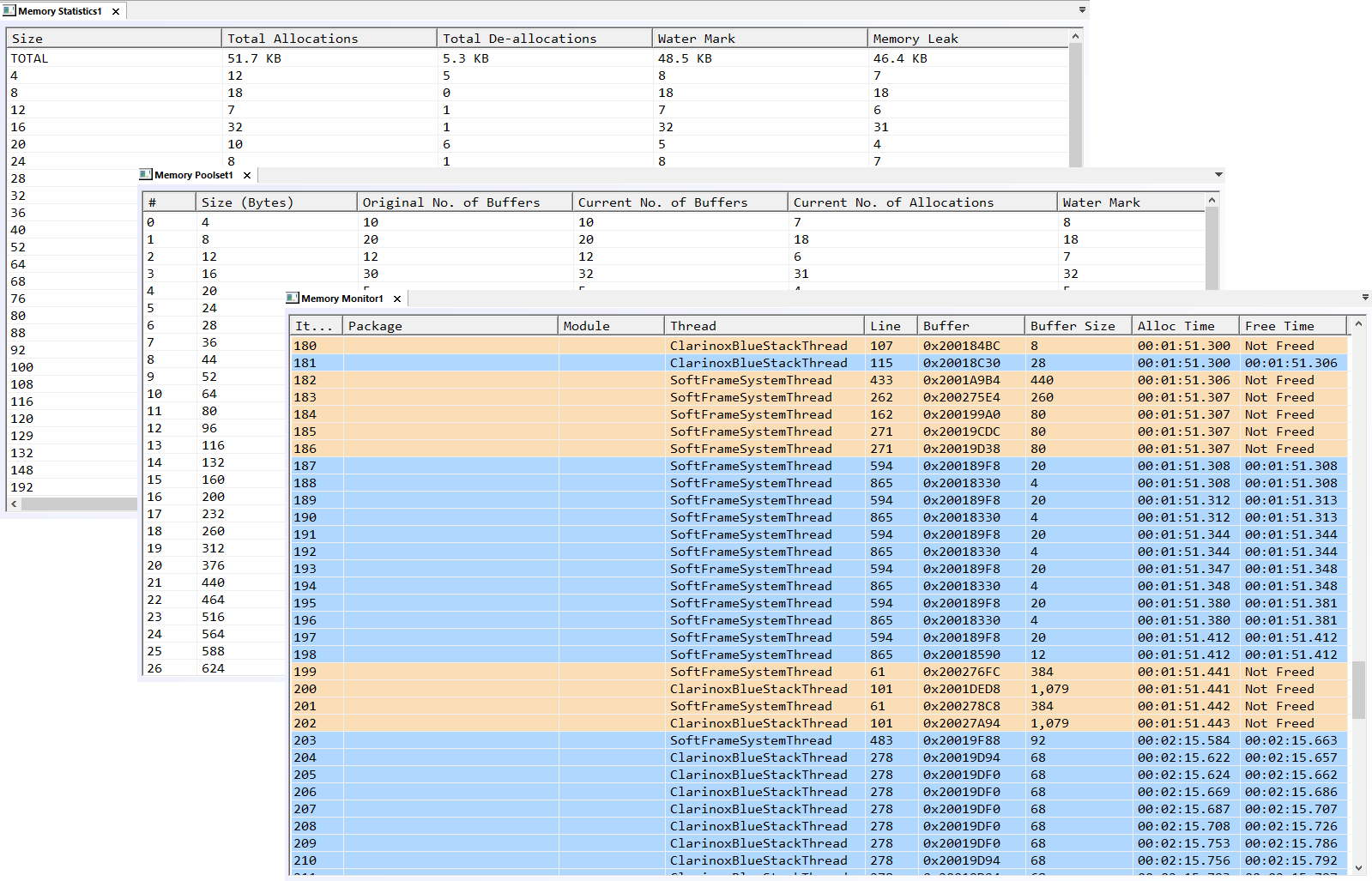Sort by Original No. of Buffers header
This screenshot has width=1372, height=881.
(x=465, y=202)
